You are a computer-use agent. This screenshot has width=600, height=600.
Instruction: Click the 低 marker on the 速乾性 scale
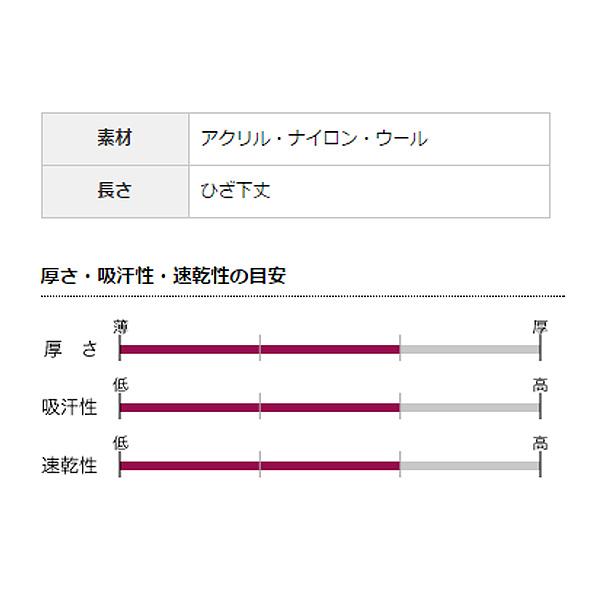point(121,443)
